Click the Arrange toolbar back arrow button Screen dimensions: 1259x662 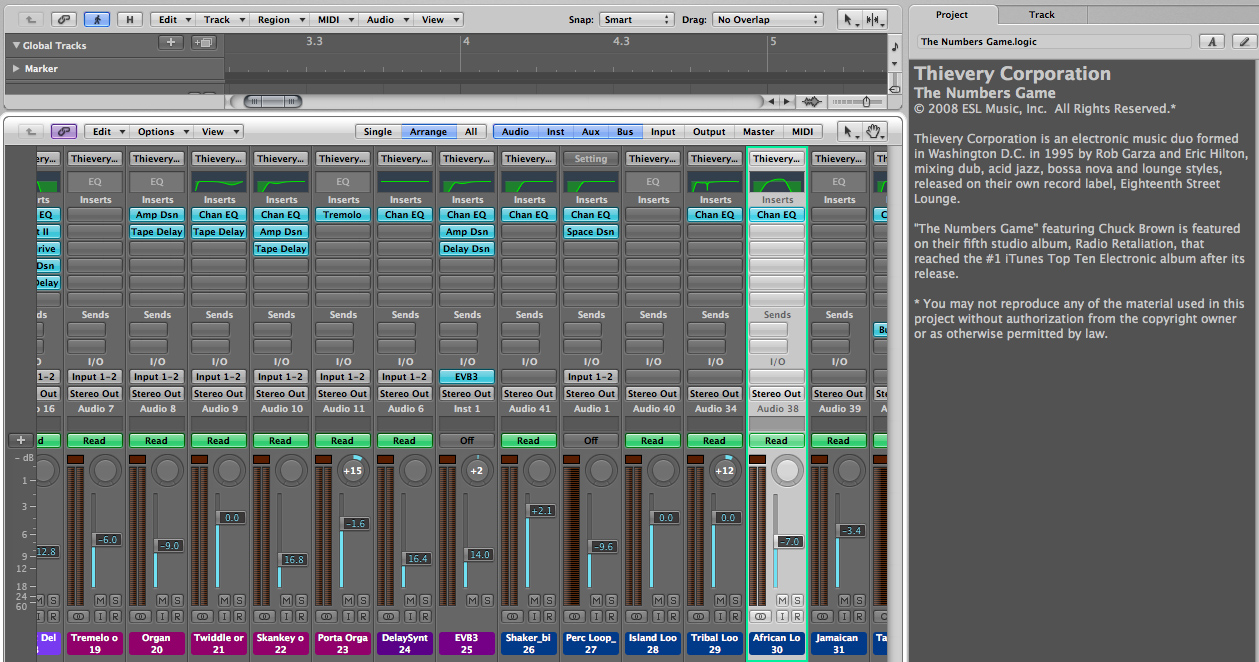pyautogui.click(x=31, y=19)
